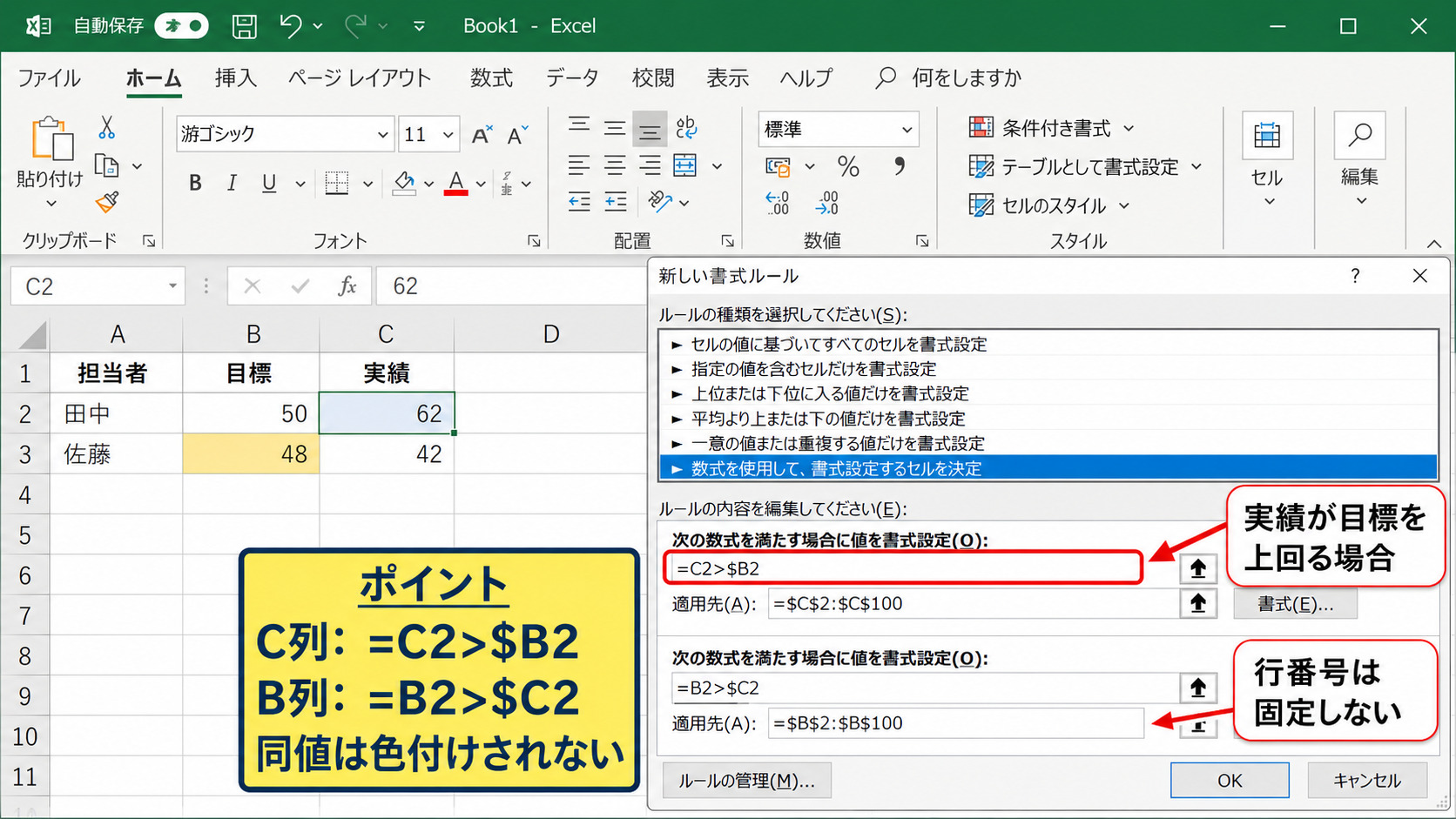This screenshot has height=819, width=1456.
Task: Apply Underline formatting
Action: pos(269,183)
